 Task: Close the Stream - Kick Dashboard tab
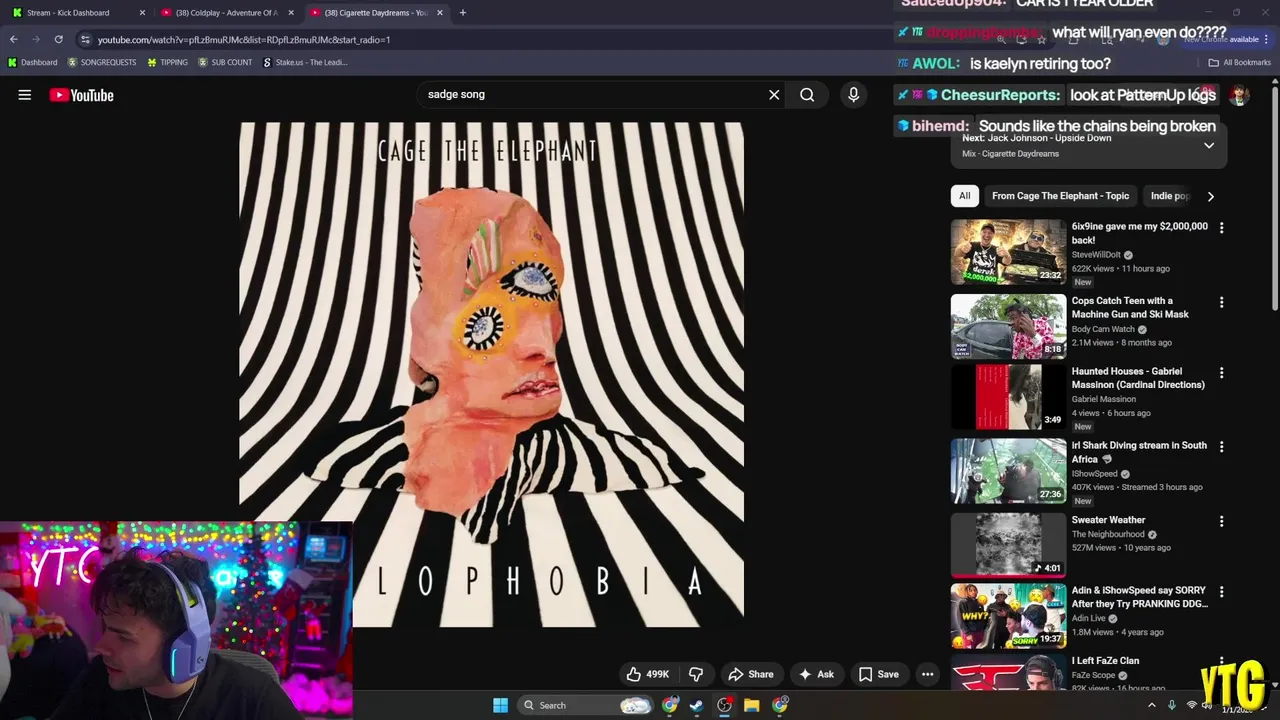coord(142,13)
